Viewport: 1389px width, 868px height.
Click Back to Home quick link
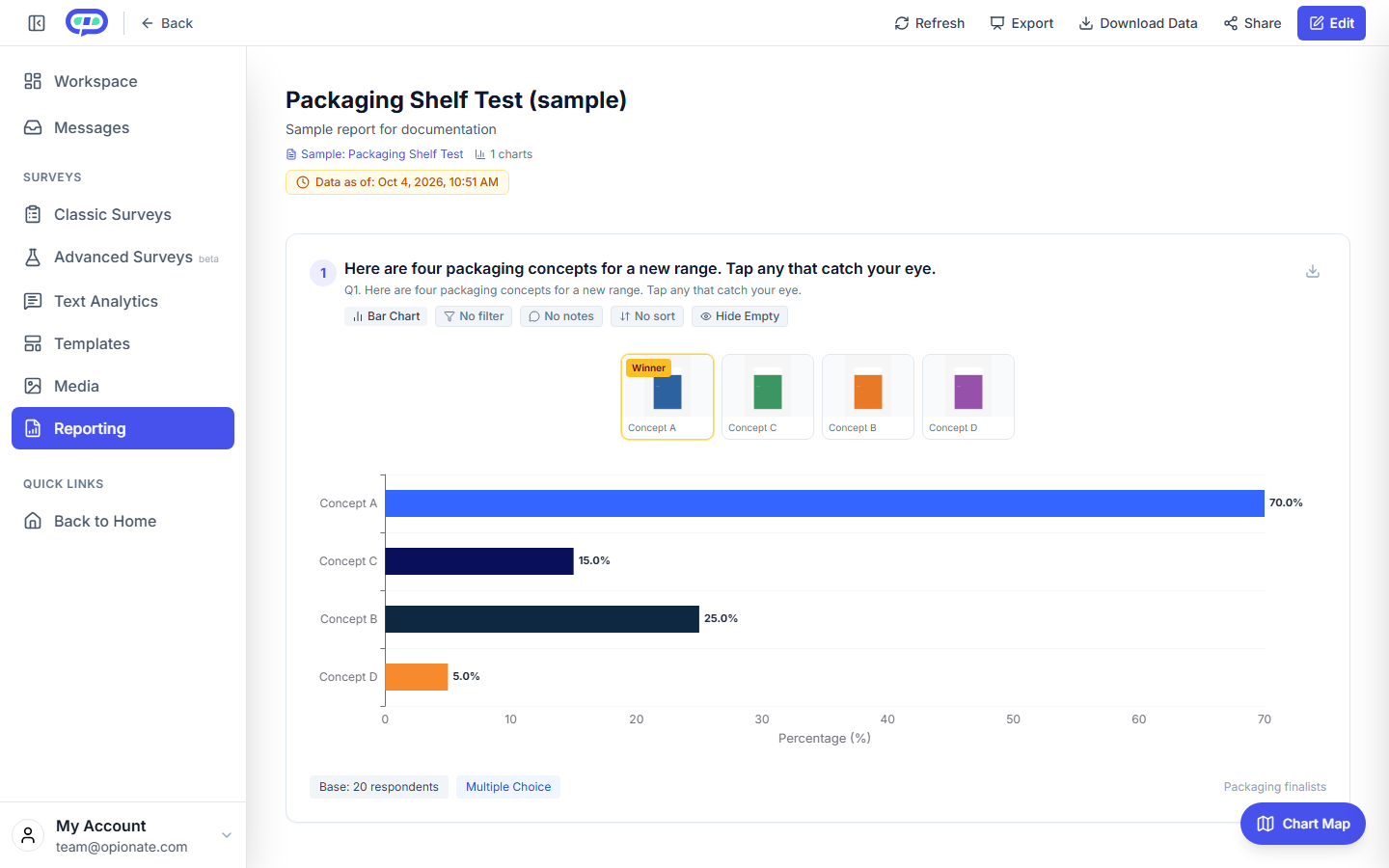point(123,521)
